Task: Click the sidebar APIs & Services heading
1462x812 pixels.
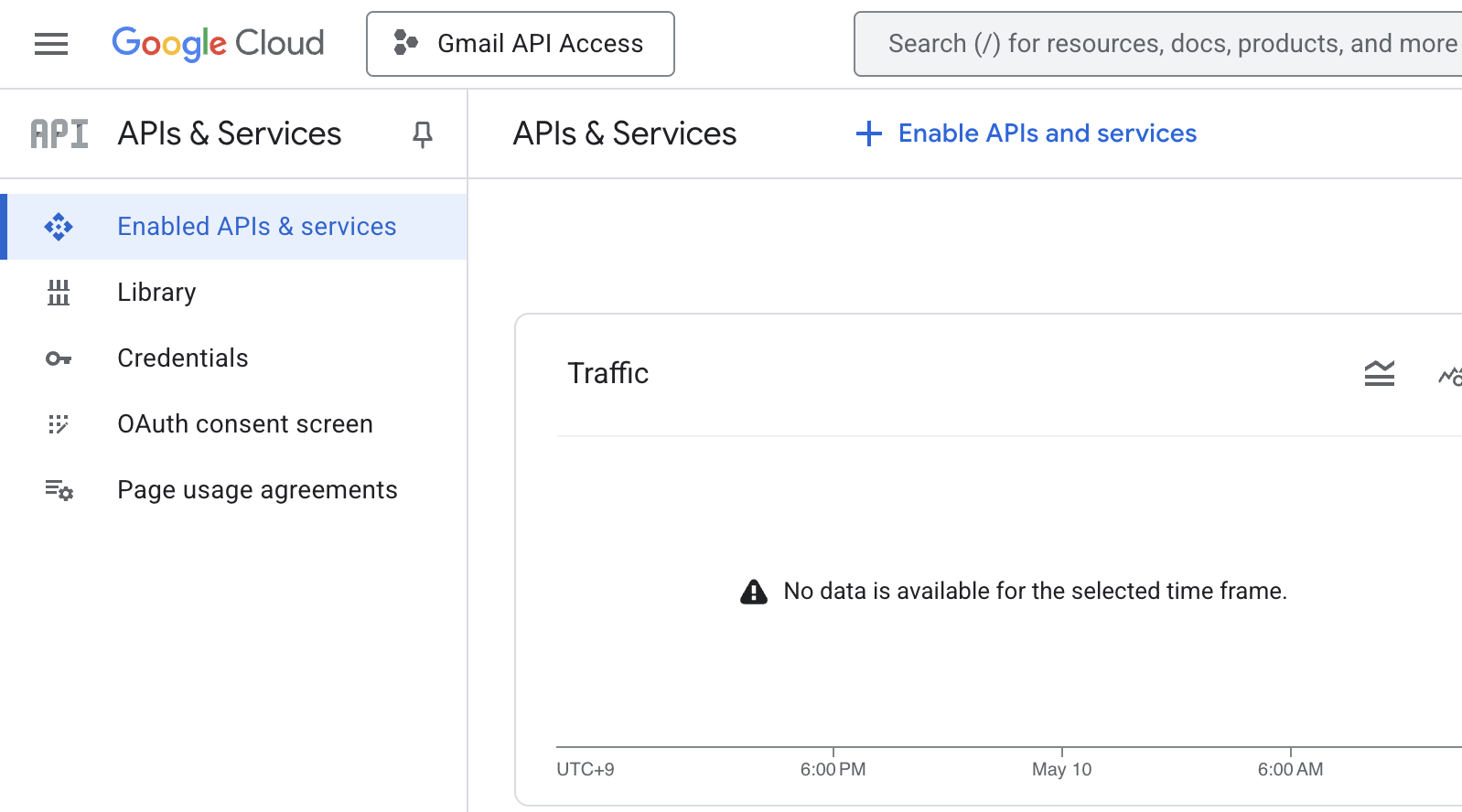Action: pyautogui.click(x=230, y=134)
